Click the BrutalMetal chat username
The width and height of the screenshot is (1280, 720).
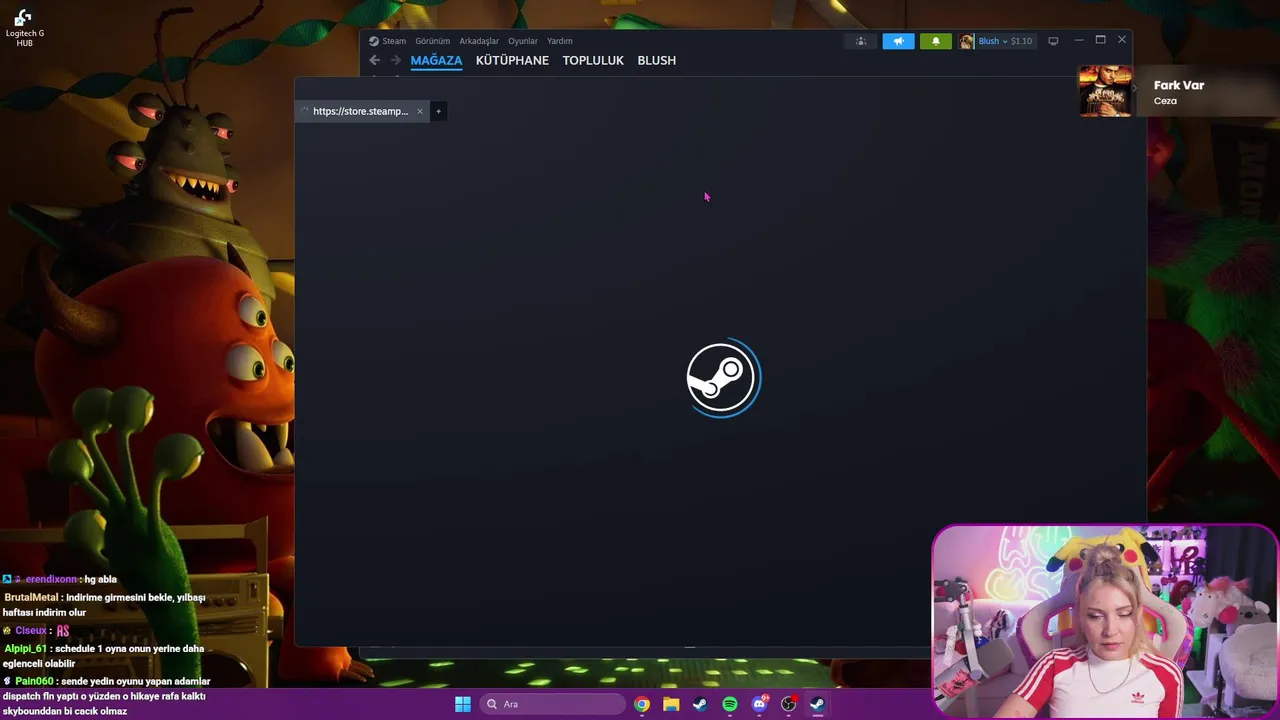click(31, 597)
